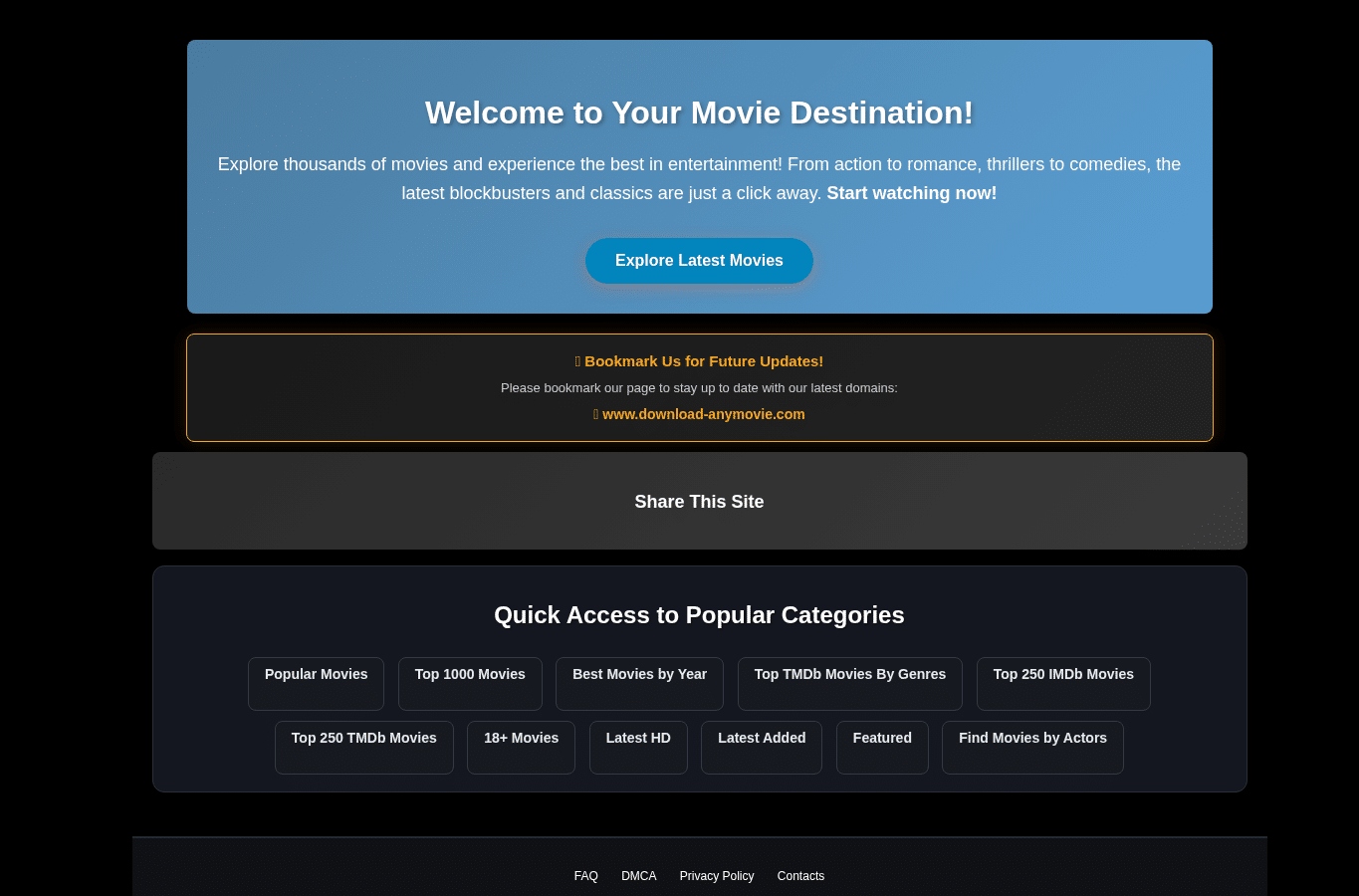The height and width of the screenshot is (896, 1359).
Task: Open the Popular Movies category
Action: coord(316,684)
